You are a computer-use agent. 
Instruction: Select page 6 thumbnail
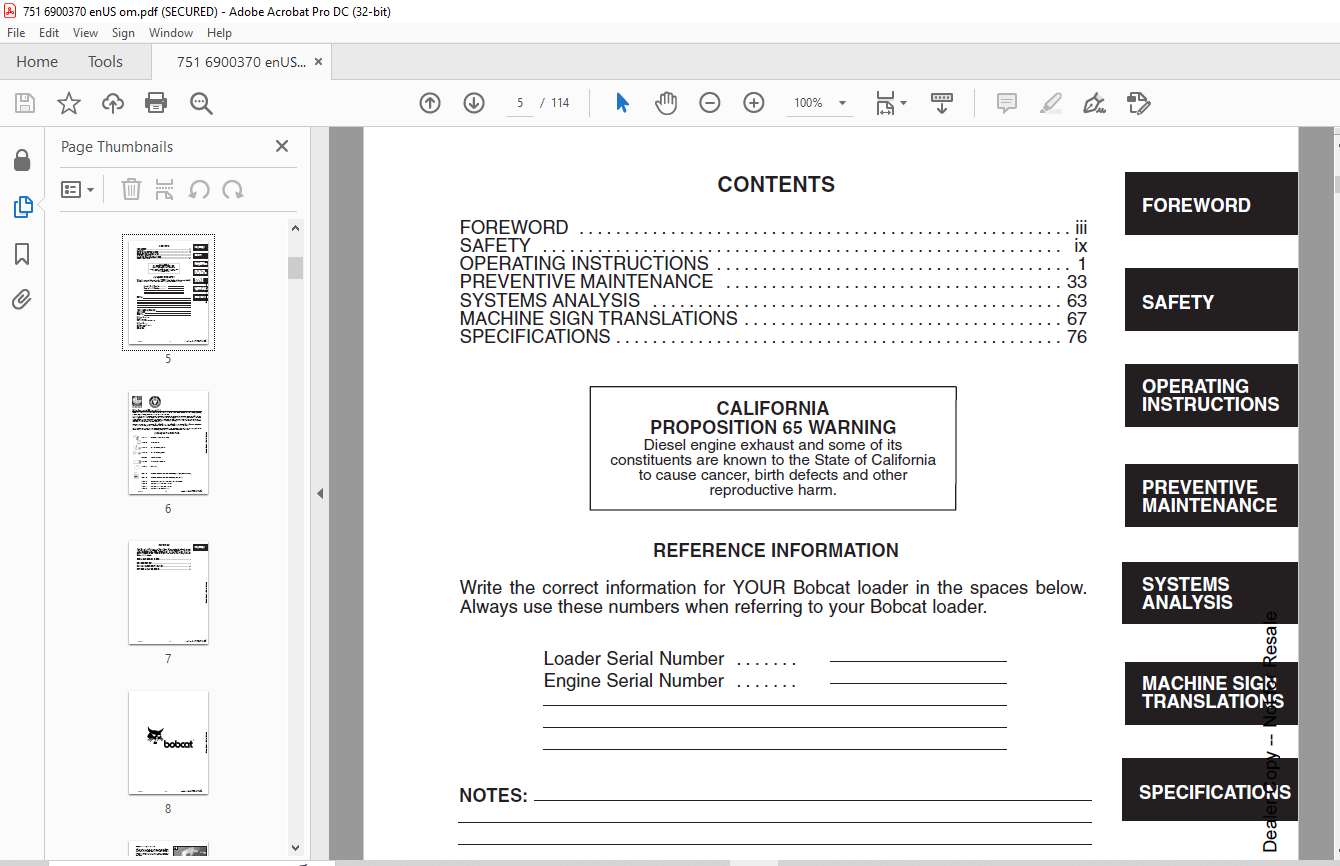[168, 443]
